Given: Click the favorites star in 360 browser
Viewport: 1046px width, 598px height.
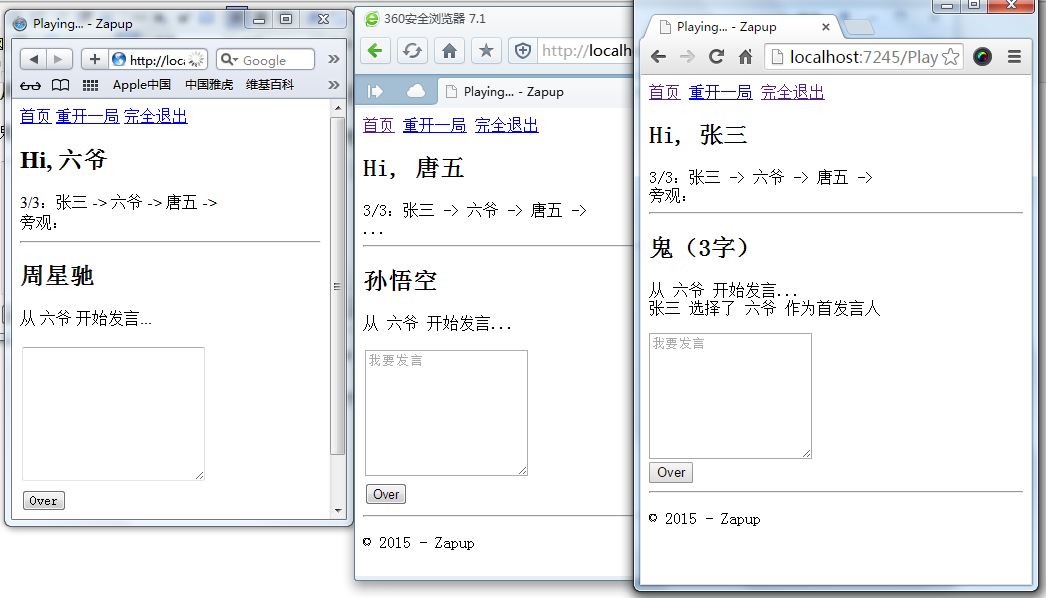Looking at the screenshot, I should [x=486, y=50].
